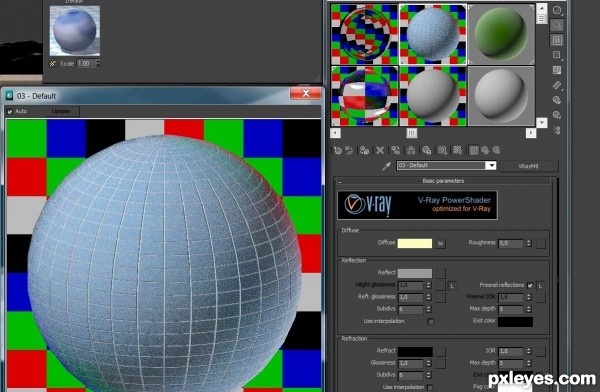Click the Make Preview film icon
This screenshot has width=600, height=392.
click(x=557, y=85)
